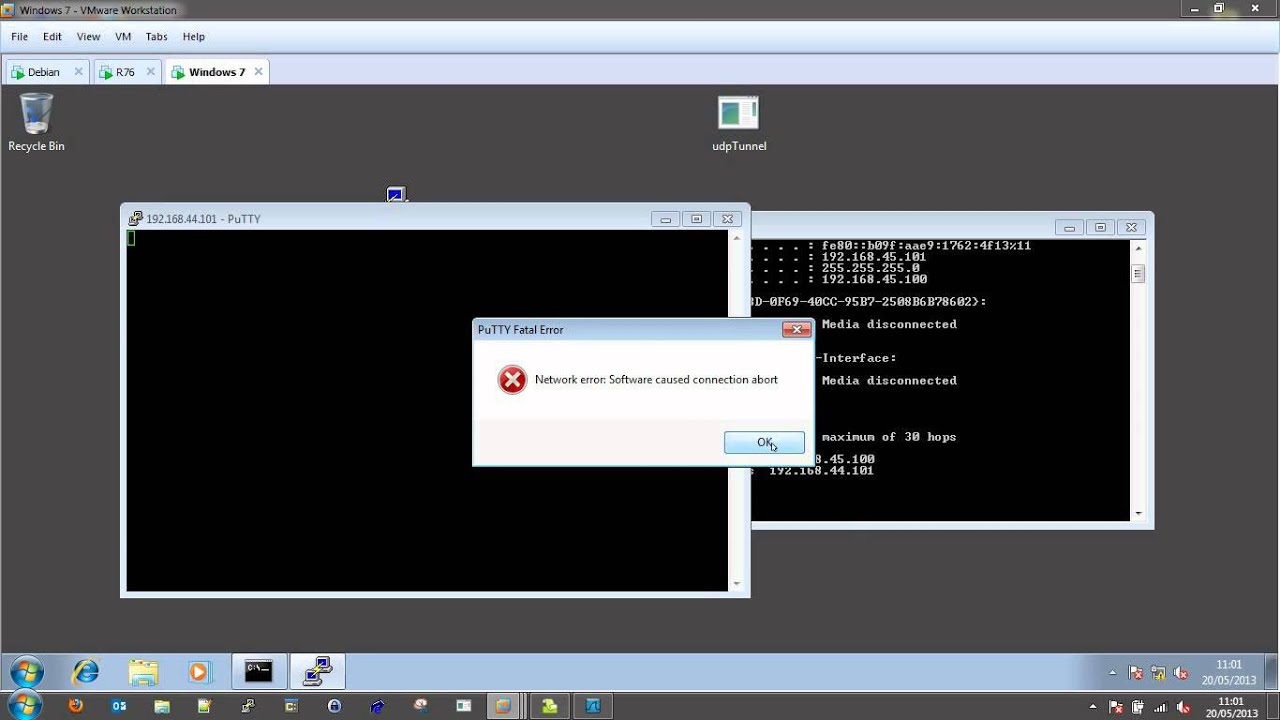Select the Windows 7 VM tab

click(x=217, y=72)
